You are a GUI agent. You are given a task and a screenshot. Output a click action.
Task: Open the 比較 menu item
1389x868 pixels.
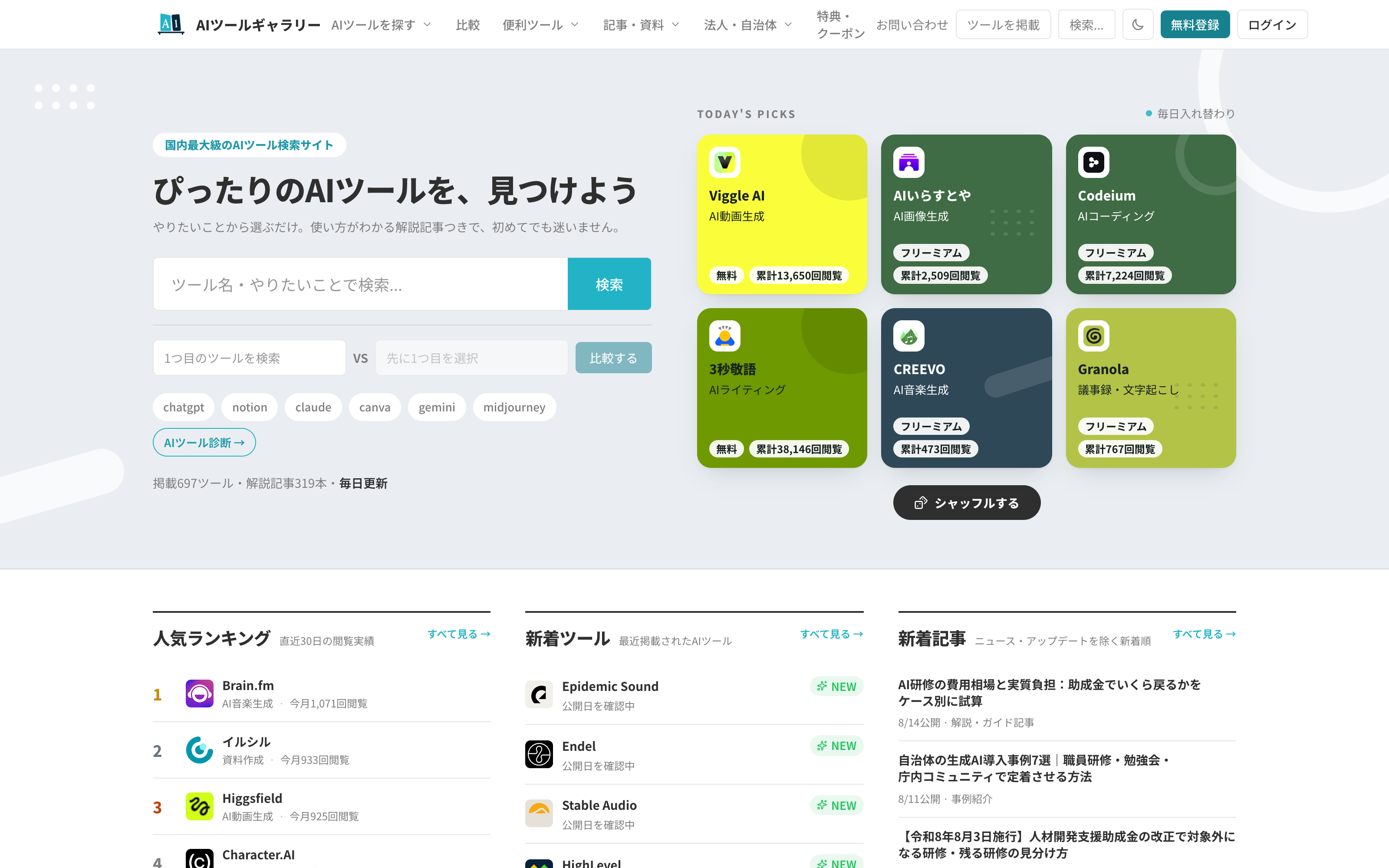468,25
